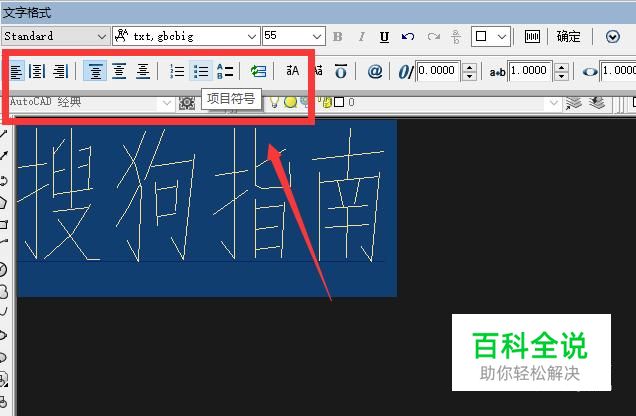
Task: Click the layer previous icon
Action: point(596,102)
